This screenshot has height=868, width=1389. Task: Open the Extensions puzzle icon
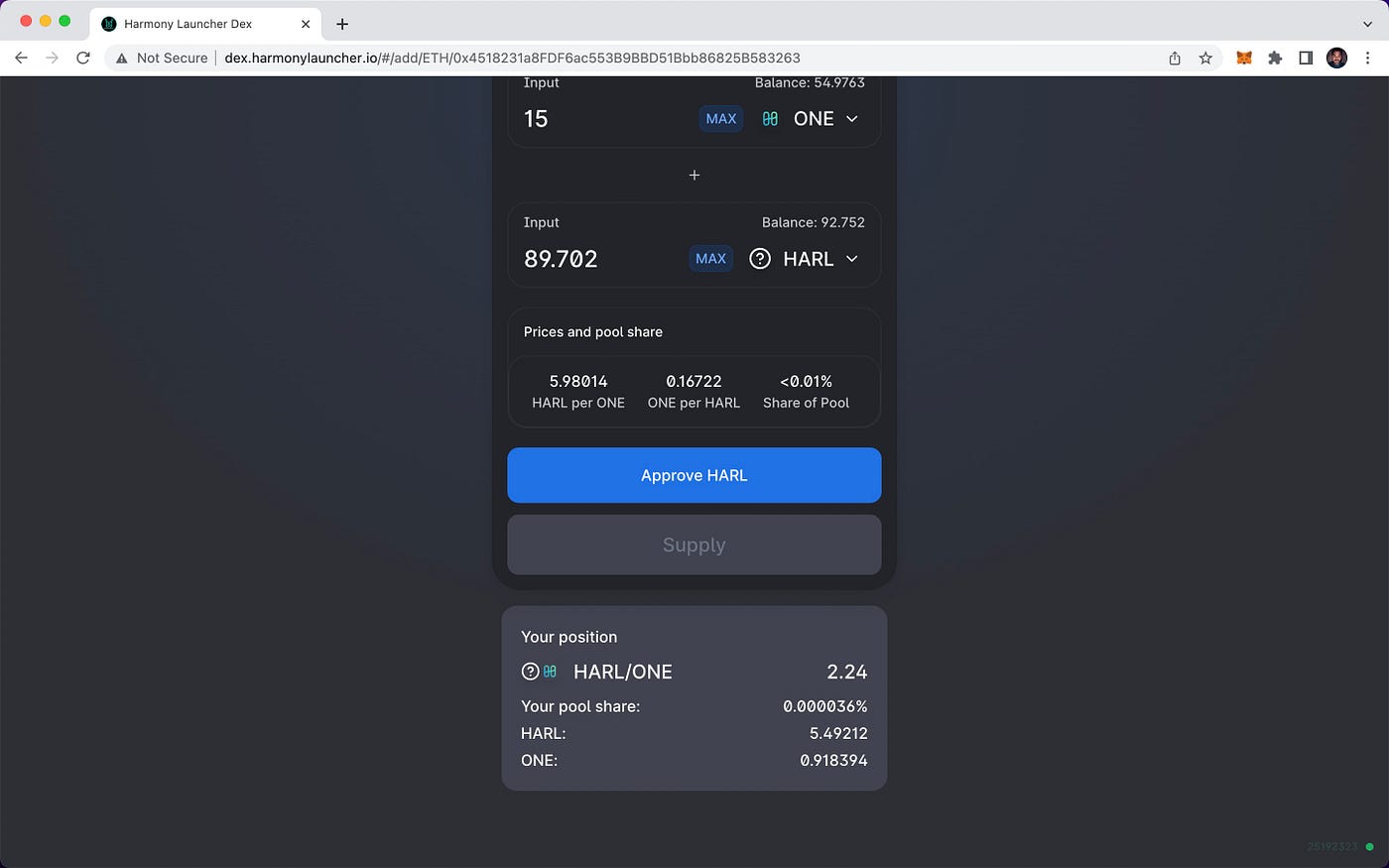click(x=1276, y=58)
